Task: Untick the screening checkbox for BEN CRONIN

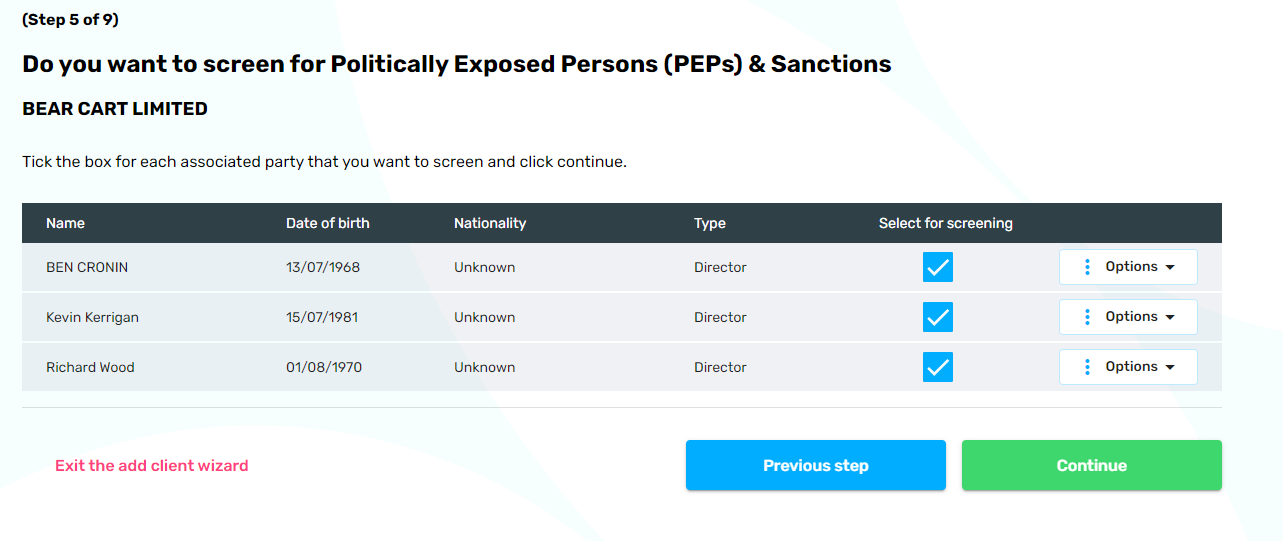Action: (938, 267)
